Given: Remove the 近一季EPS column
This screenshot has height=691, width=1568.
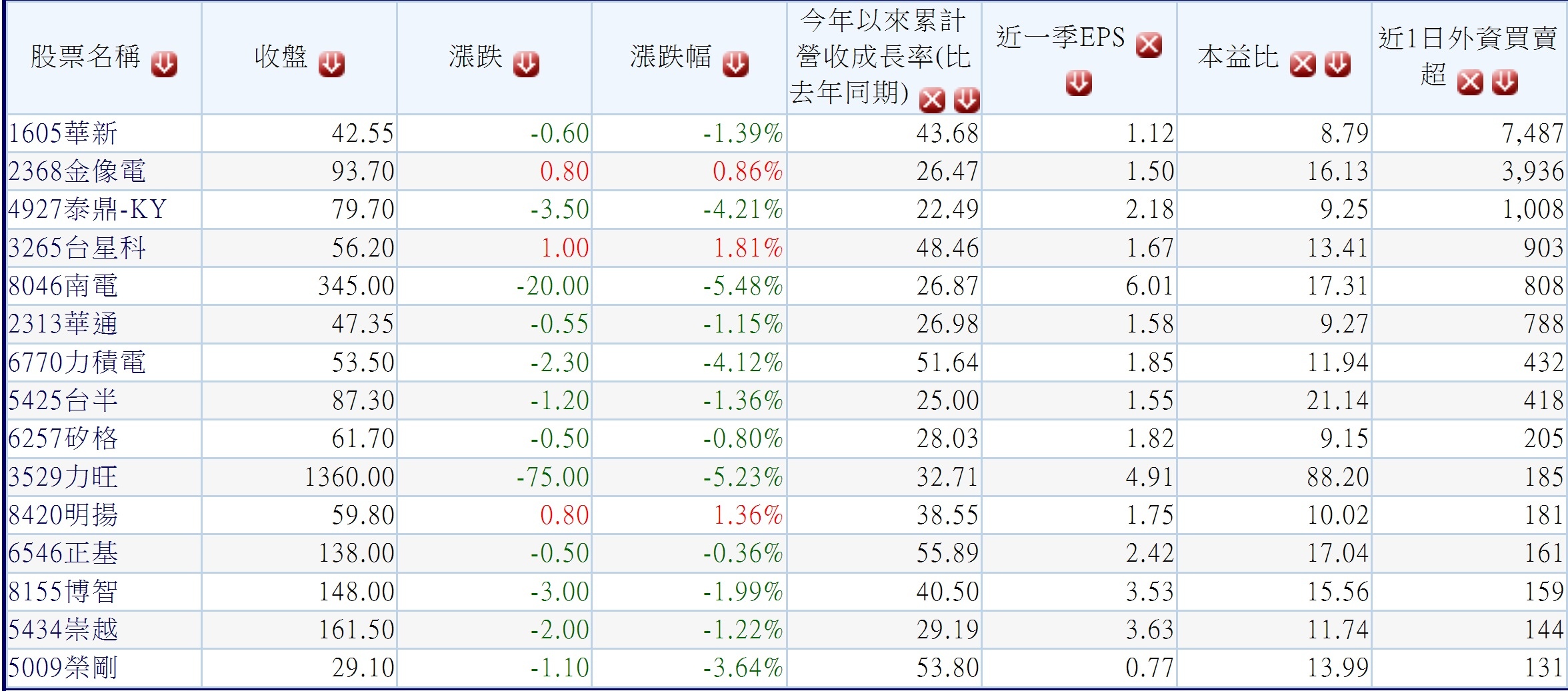Looking at the screenshot, I should [x=1149, y=45].
